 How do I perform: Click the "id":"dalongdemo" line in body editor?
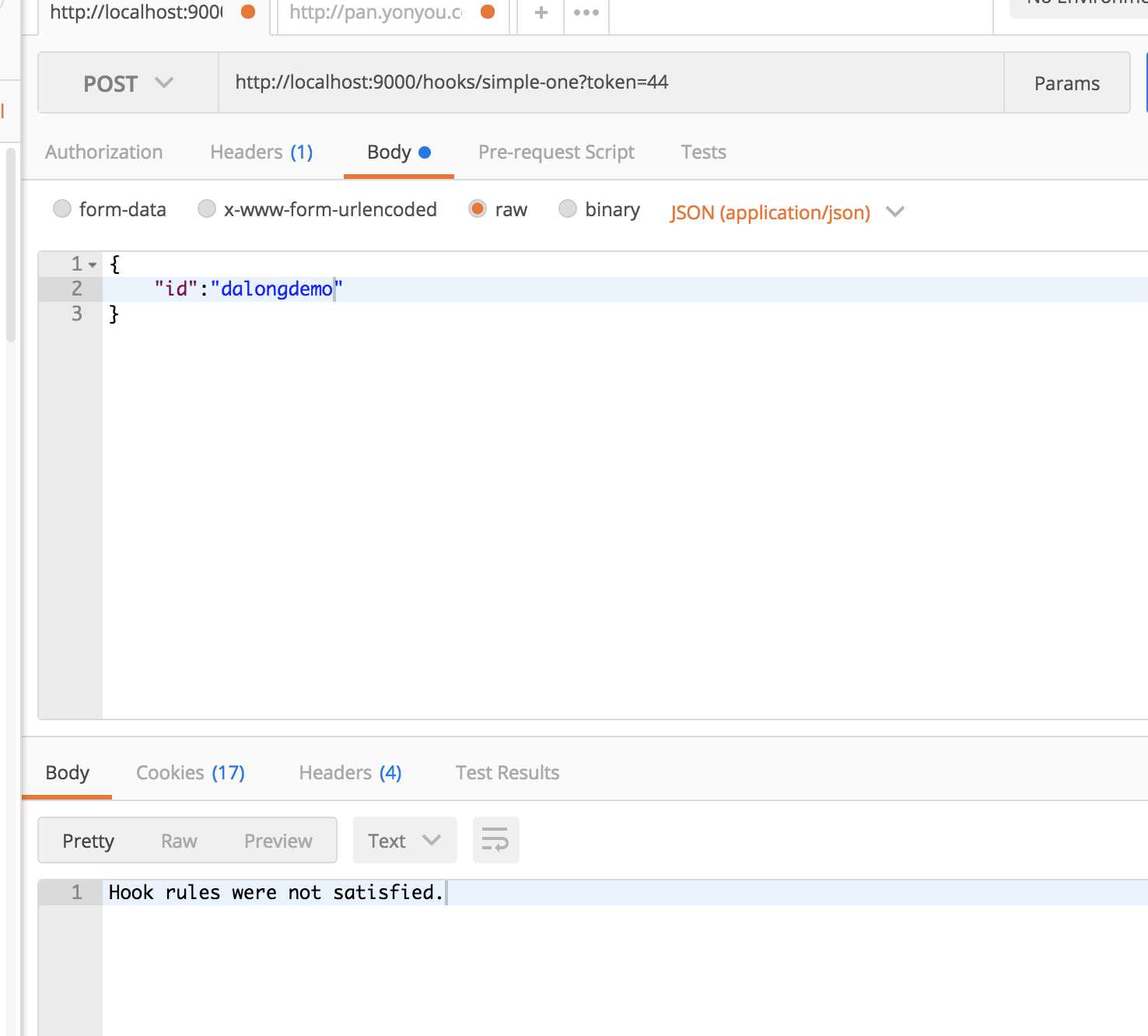pos(625,289)
